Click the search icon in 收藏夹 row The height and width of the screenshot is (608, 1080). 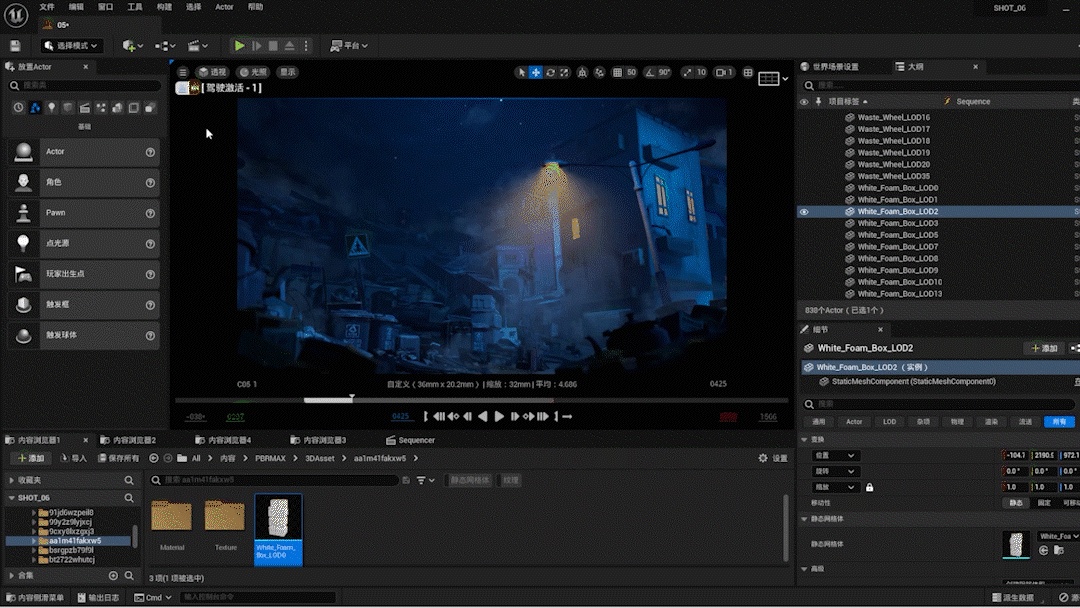129,480
